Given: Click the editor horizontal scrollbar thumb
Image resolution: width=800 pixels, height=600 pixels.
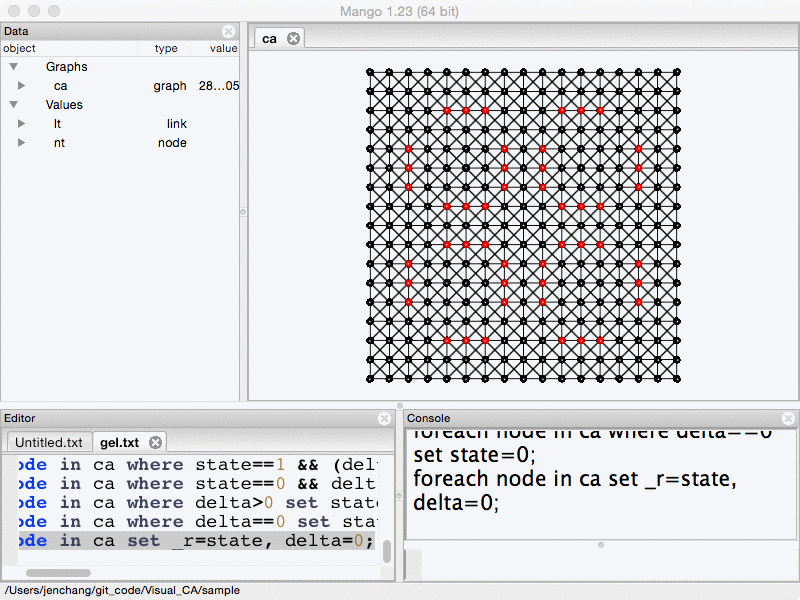Looking at the screenshot, I should 58,573.
